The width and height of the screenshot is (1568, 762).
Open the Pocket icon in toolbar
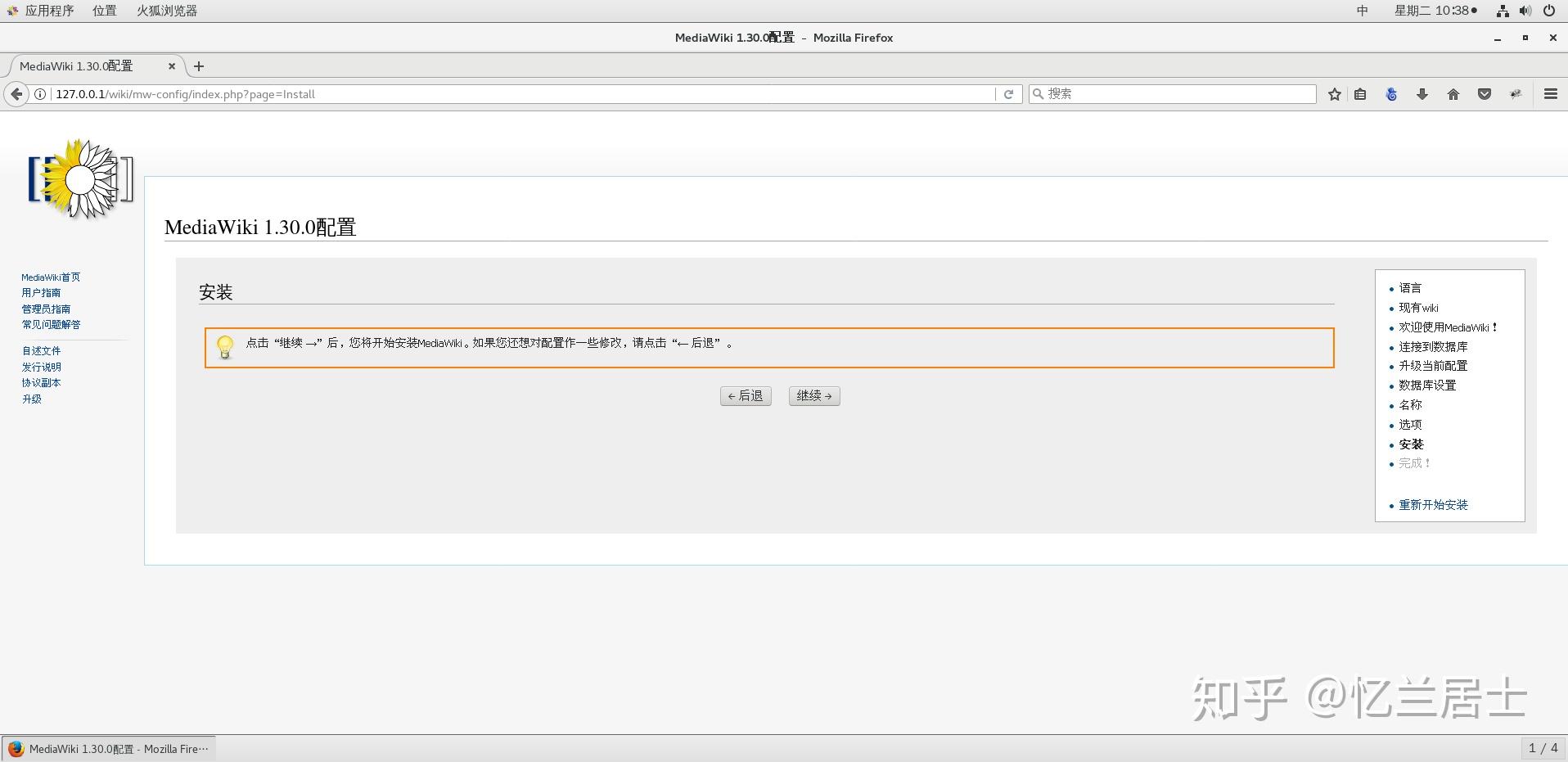[1485, 94]
